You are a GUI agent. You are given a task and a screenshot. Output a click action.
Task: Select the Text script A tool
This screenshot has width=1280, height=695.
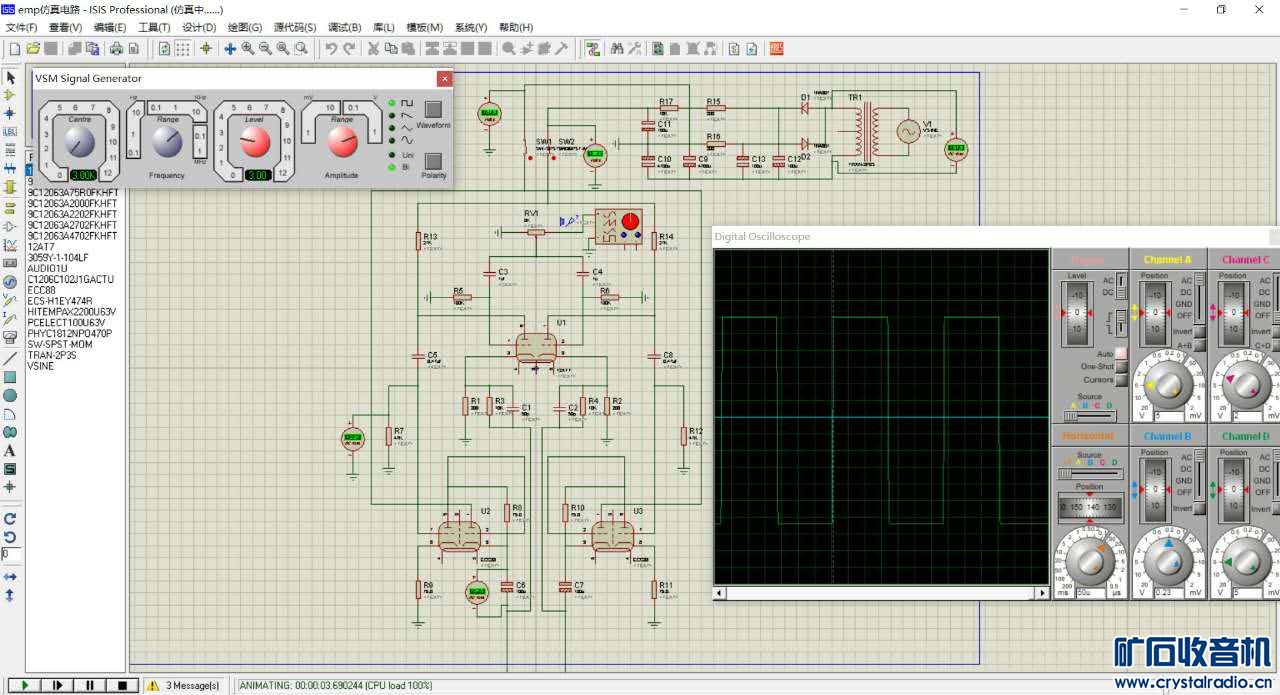coord(10,451)
